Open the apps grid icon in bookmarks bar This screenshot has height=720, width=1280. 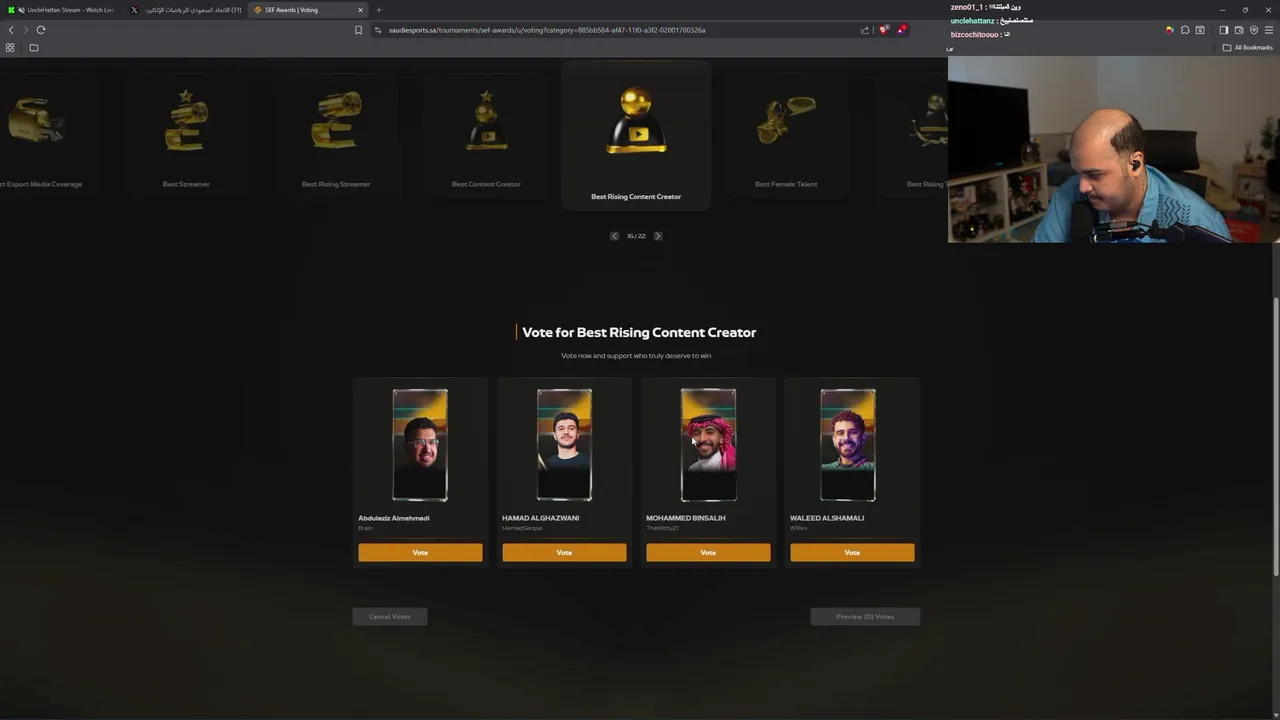click(x=10, y=48)
